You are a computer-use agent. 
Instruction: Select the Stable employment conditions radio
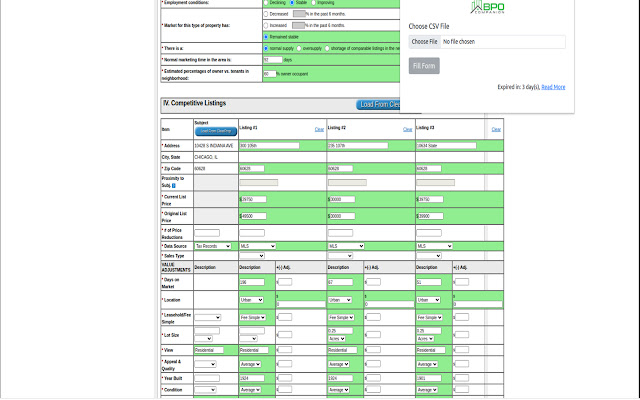point(292,3)
